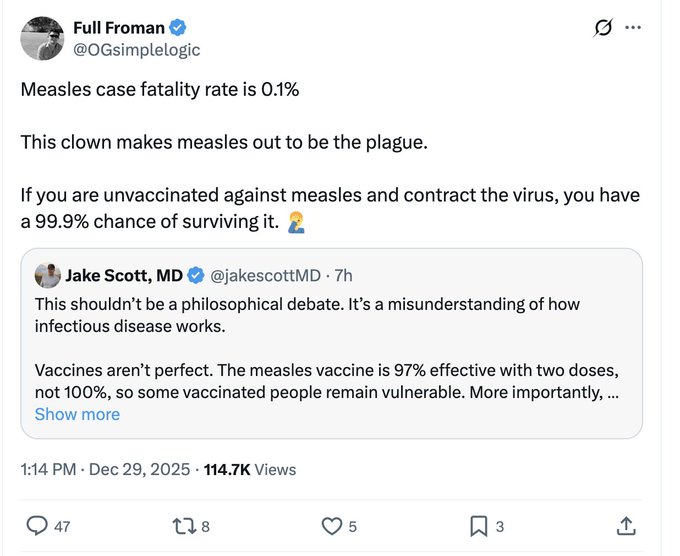
Task: Click the @jakescottMD handle
Action: coord(264,275)
